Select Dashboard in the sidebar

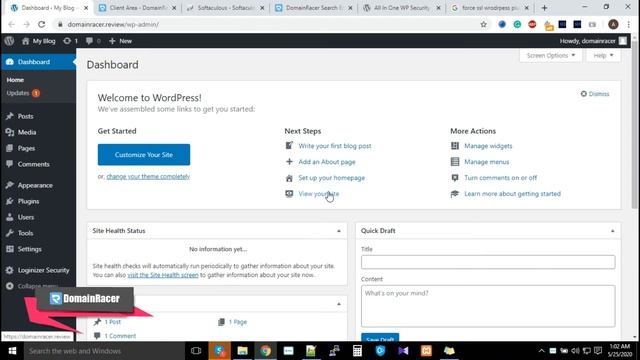coord(38,62)
